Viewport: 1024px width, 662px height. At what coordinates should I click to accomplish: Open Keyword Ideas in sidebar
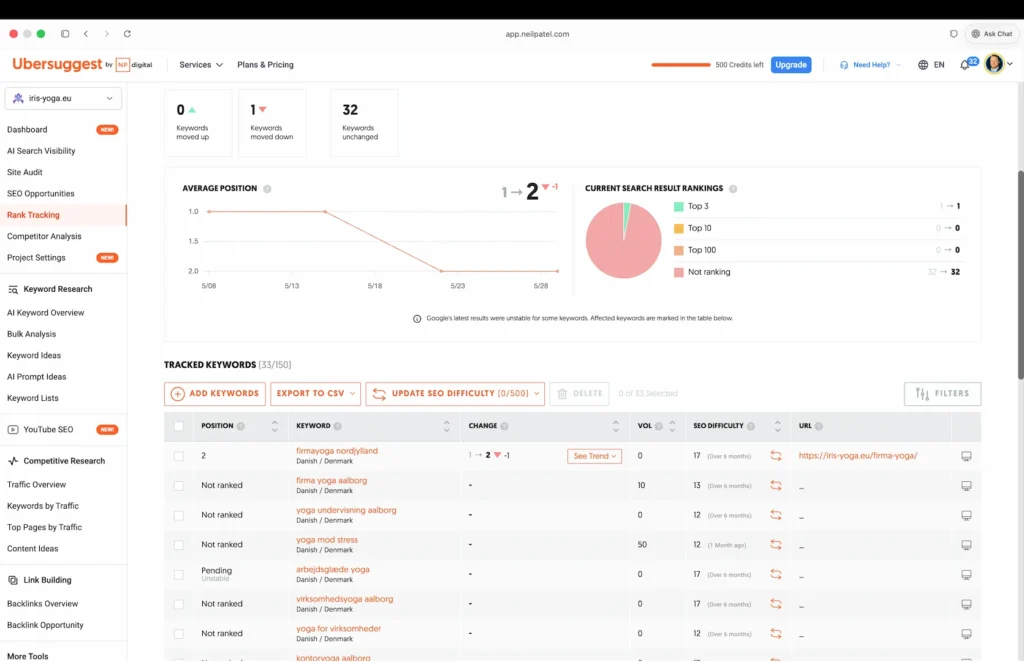click(34, 355)
